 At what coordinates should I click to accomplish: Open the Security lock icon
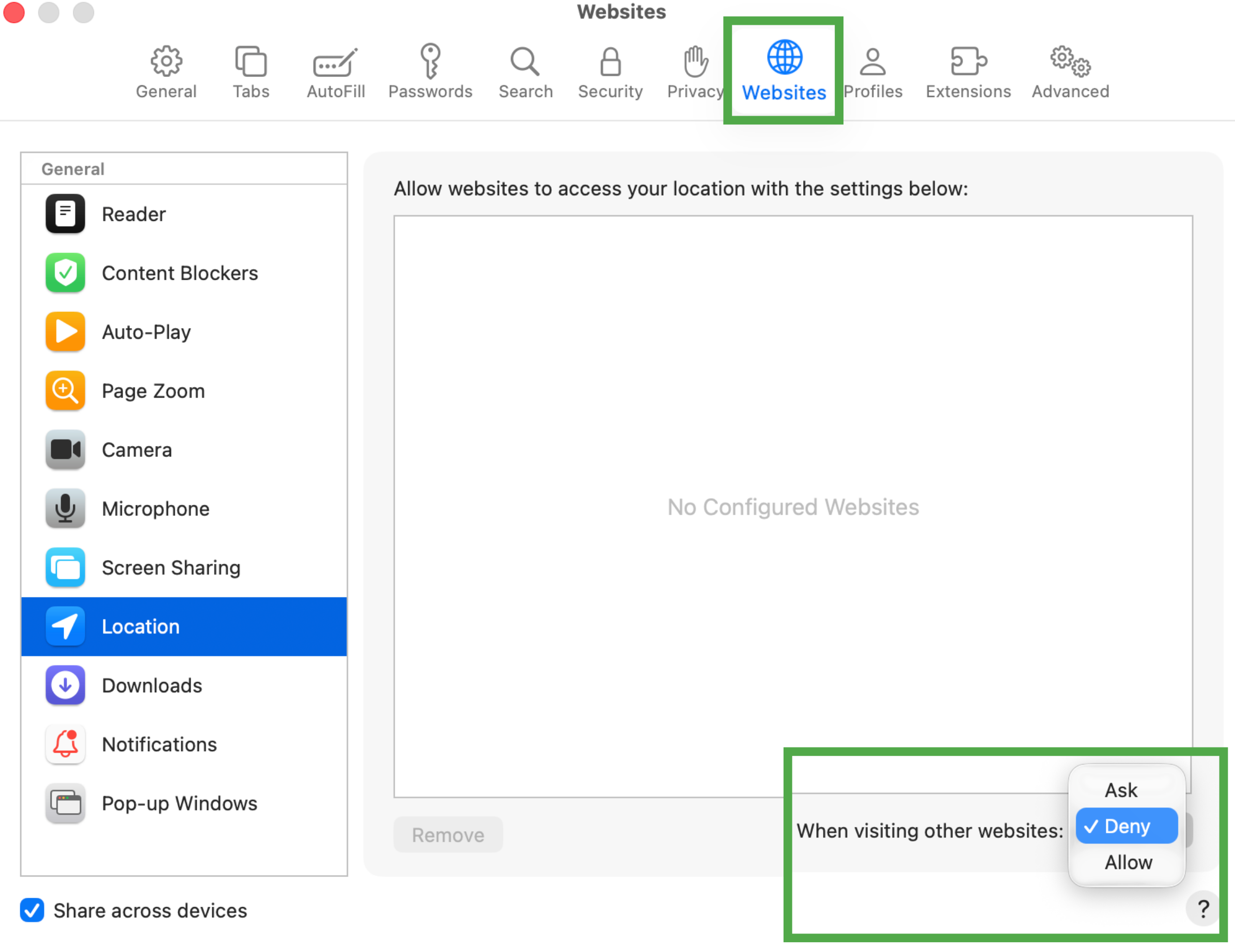tap(610, 61)
